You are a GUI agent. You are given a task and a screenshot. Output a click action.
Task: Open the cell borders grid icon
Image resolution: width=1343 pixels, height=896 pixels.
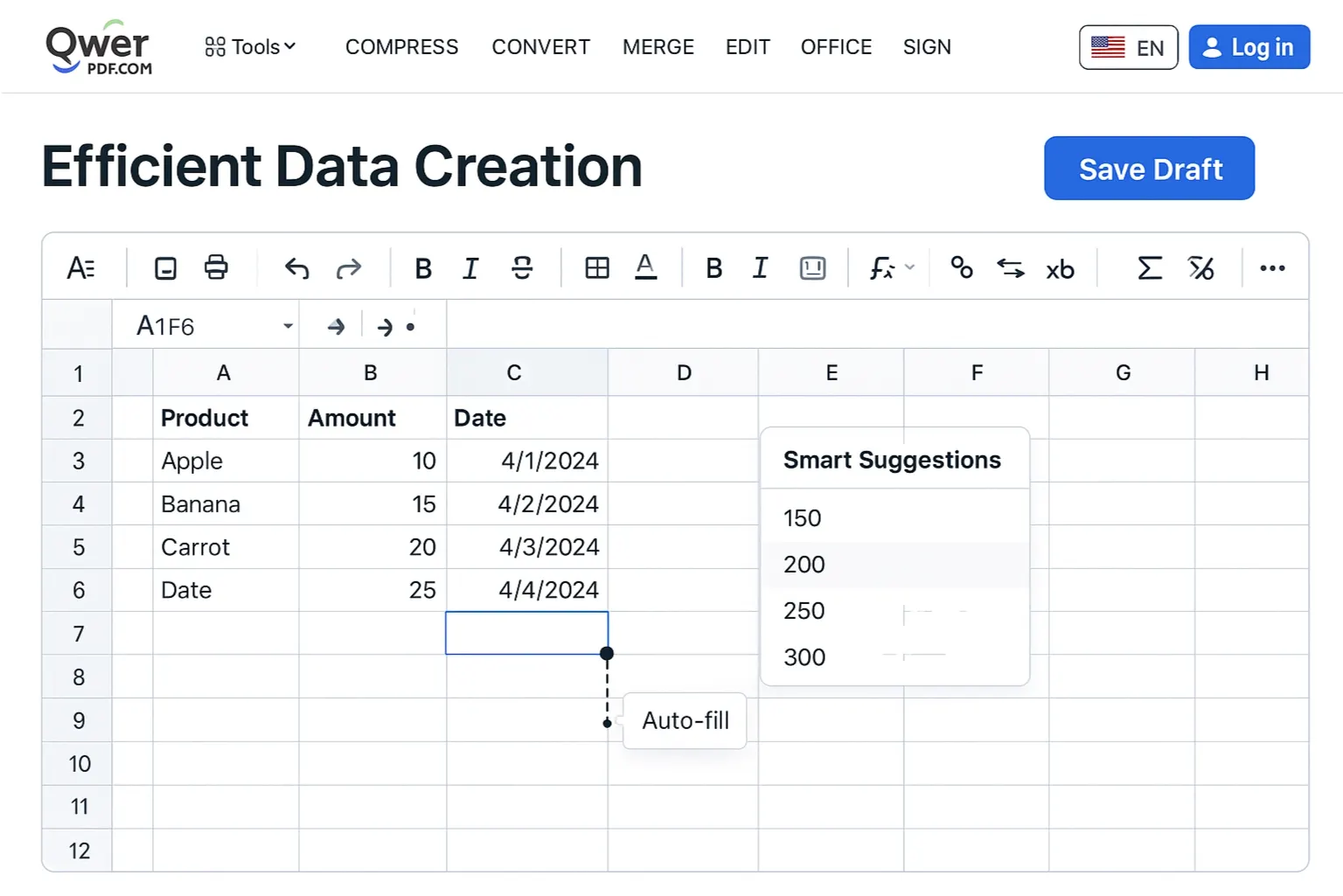tap(597, 267)
